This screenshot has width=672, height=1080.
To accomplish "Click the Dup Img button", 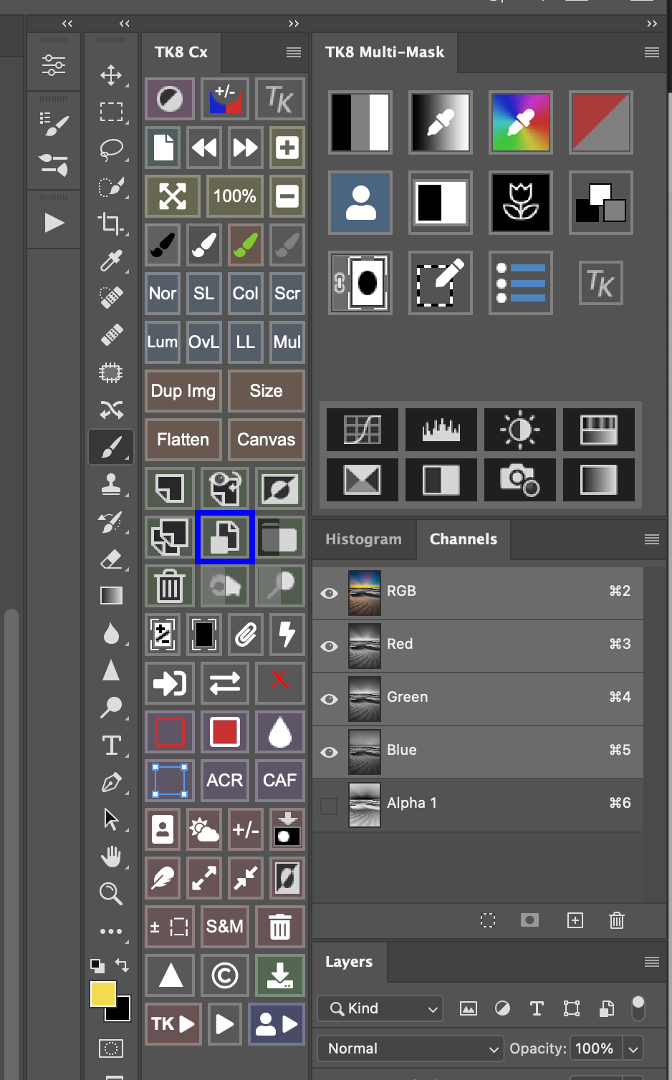I will pyautogui.click(x=183, y=391).
